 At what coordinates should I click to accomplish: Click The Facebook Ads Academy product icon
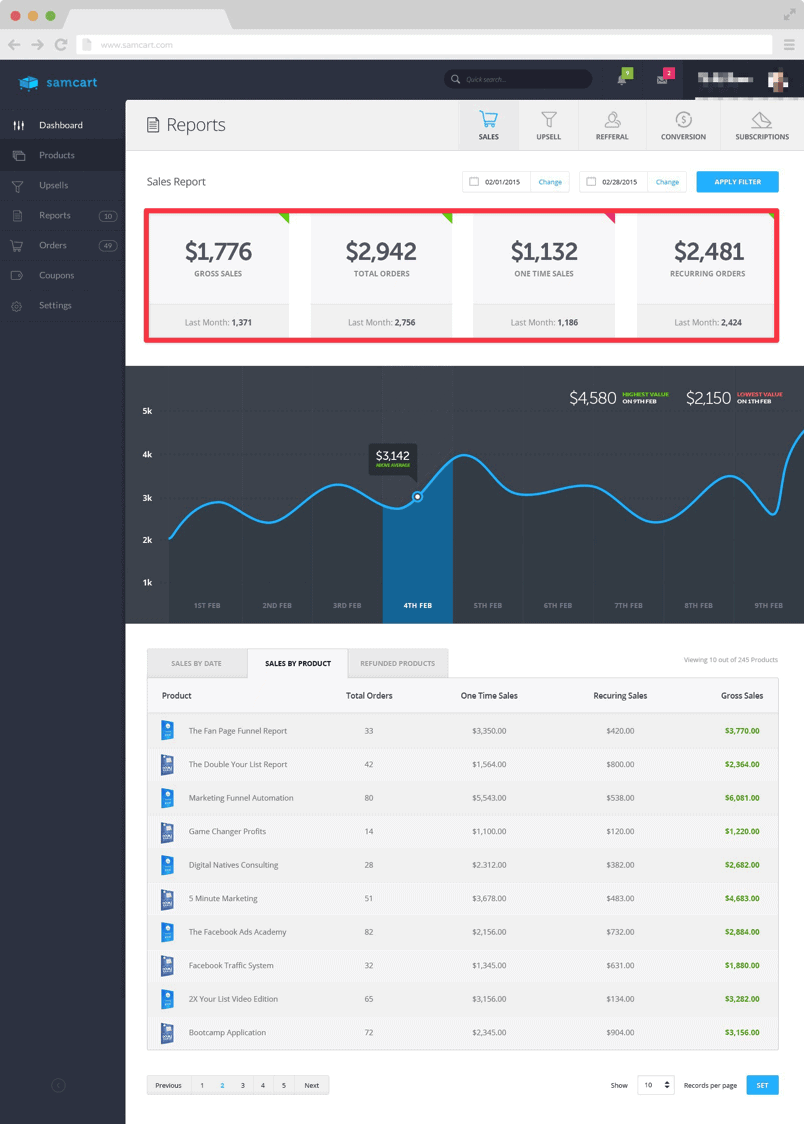[x=168, y=933]
